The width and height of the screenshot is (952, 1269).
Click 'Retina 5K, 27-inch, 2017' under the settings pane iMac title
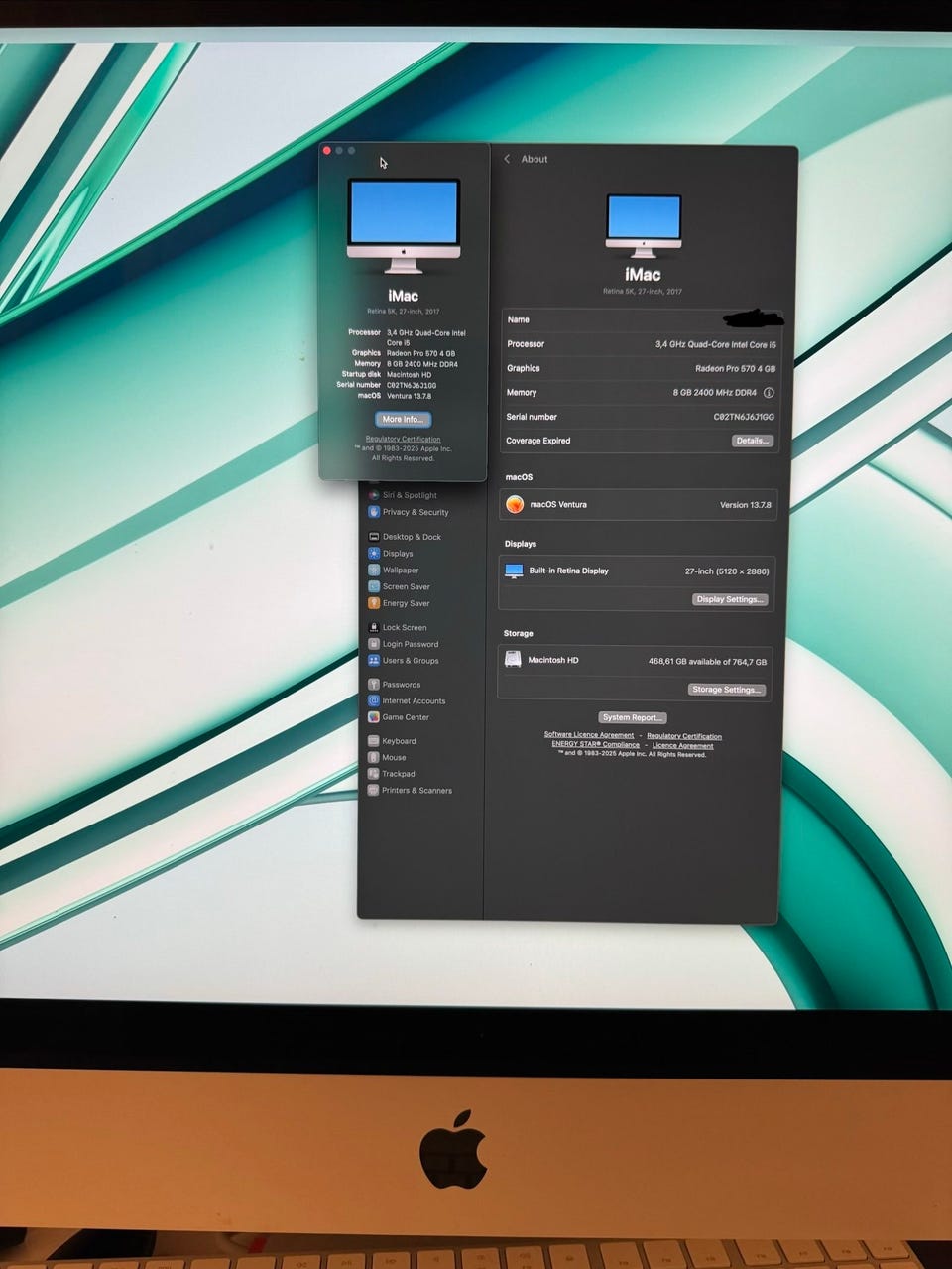coord(643,292)
